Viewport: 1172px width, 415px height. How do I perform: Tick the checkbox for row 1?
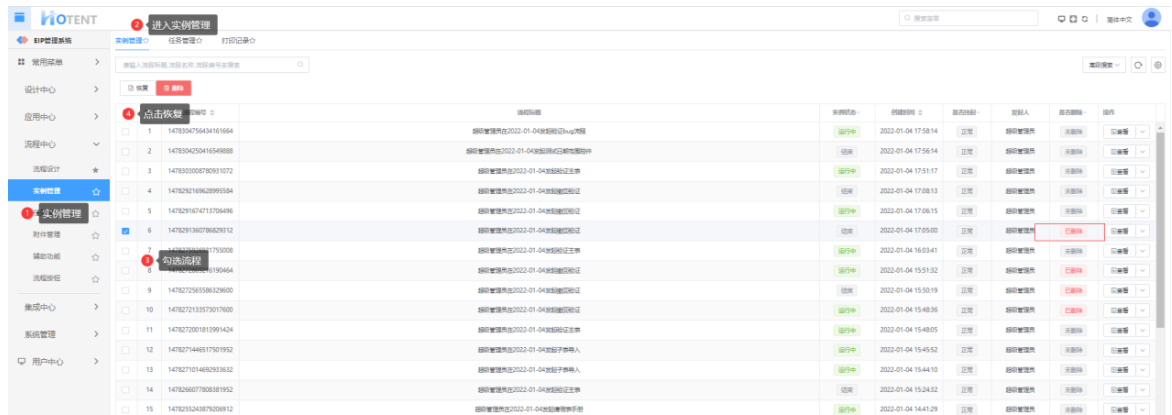(126, 131)
